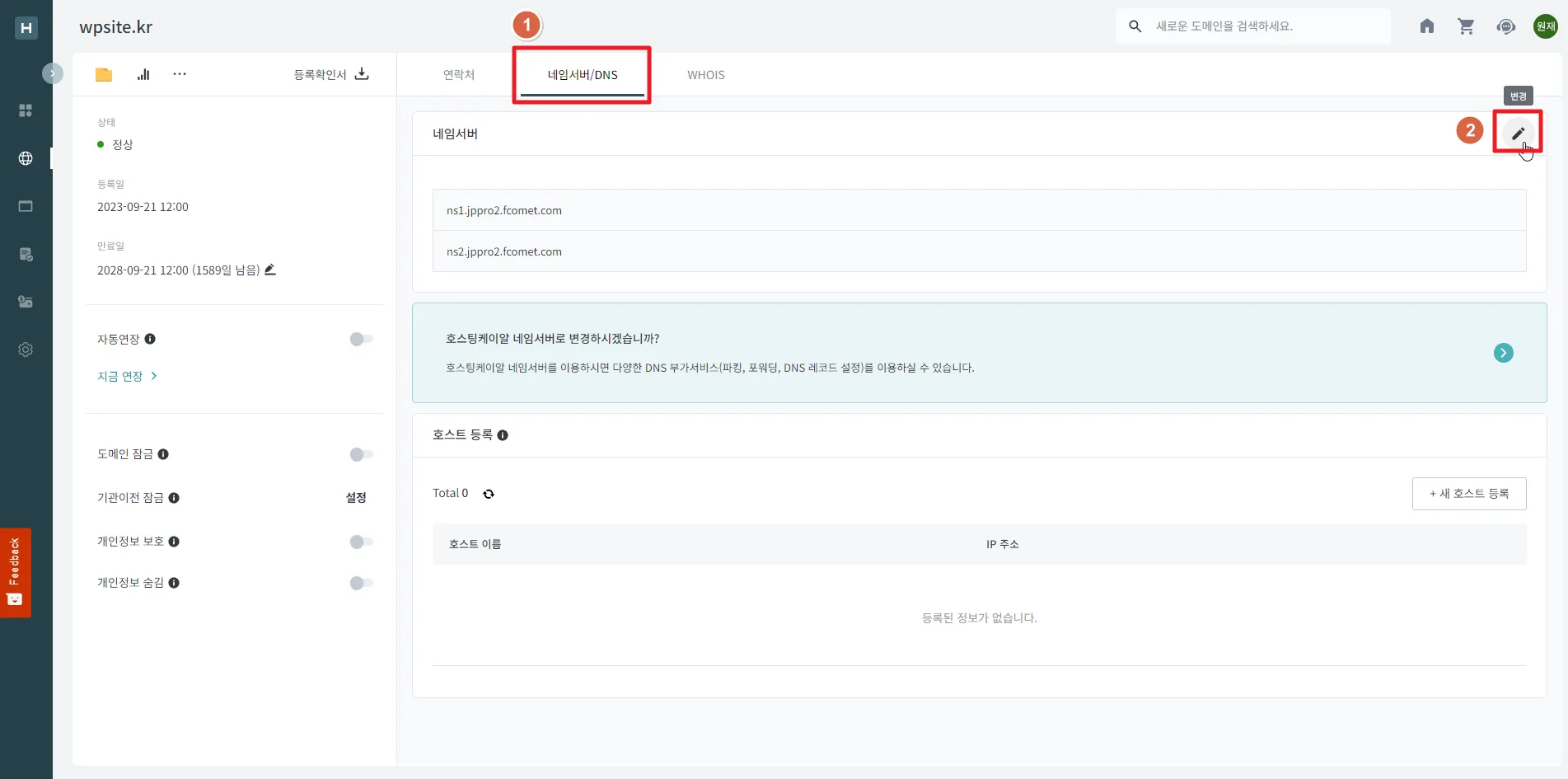Image resolution: width=1568 pixels, height=779 pixels.
Task: Toggle the 개인정보 보호 switch
Action: click(361, 542)
